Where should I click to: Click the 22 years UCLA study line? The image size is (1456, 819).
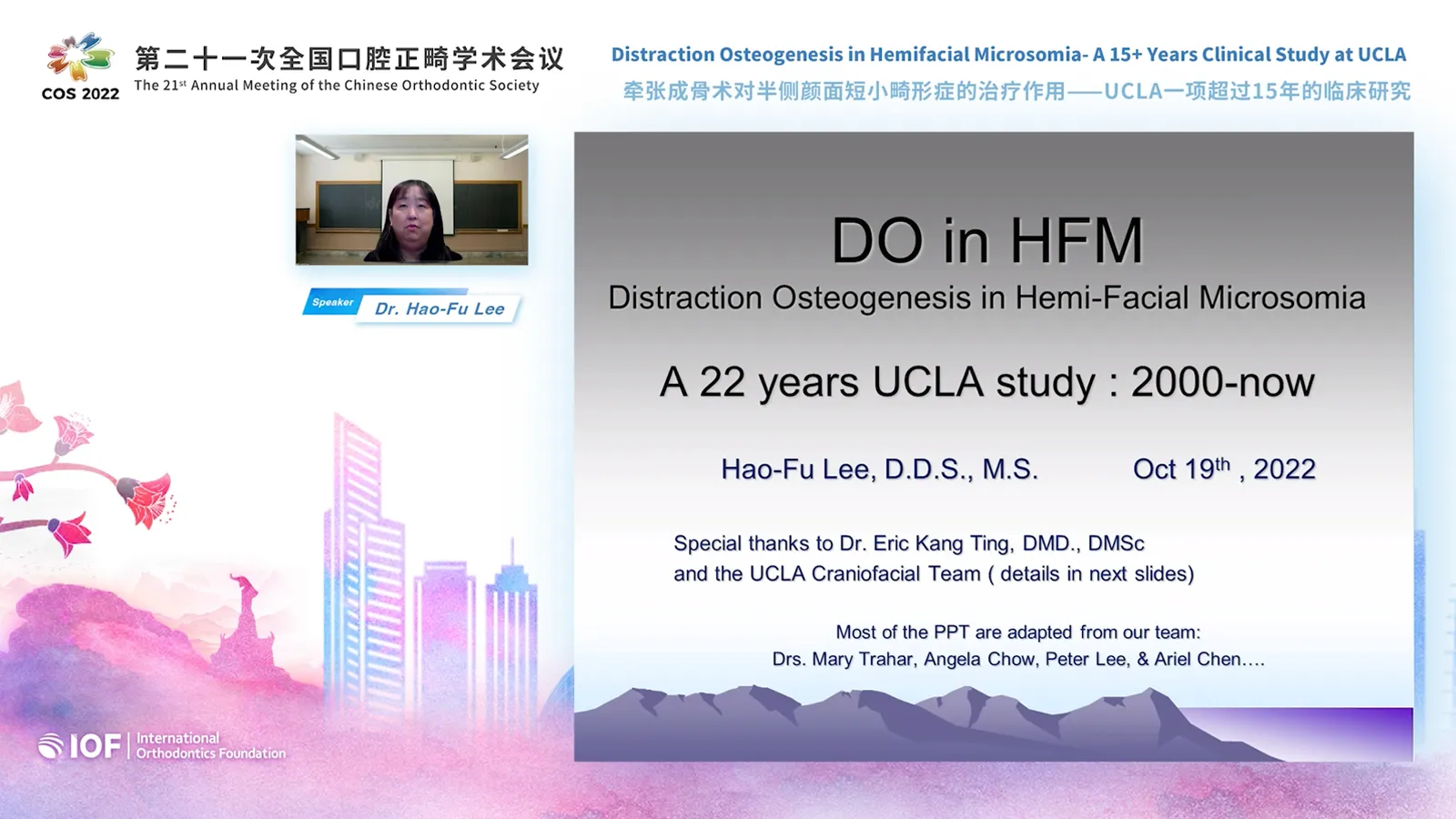[x=986, y=382]
